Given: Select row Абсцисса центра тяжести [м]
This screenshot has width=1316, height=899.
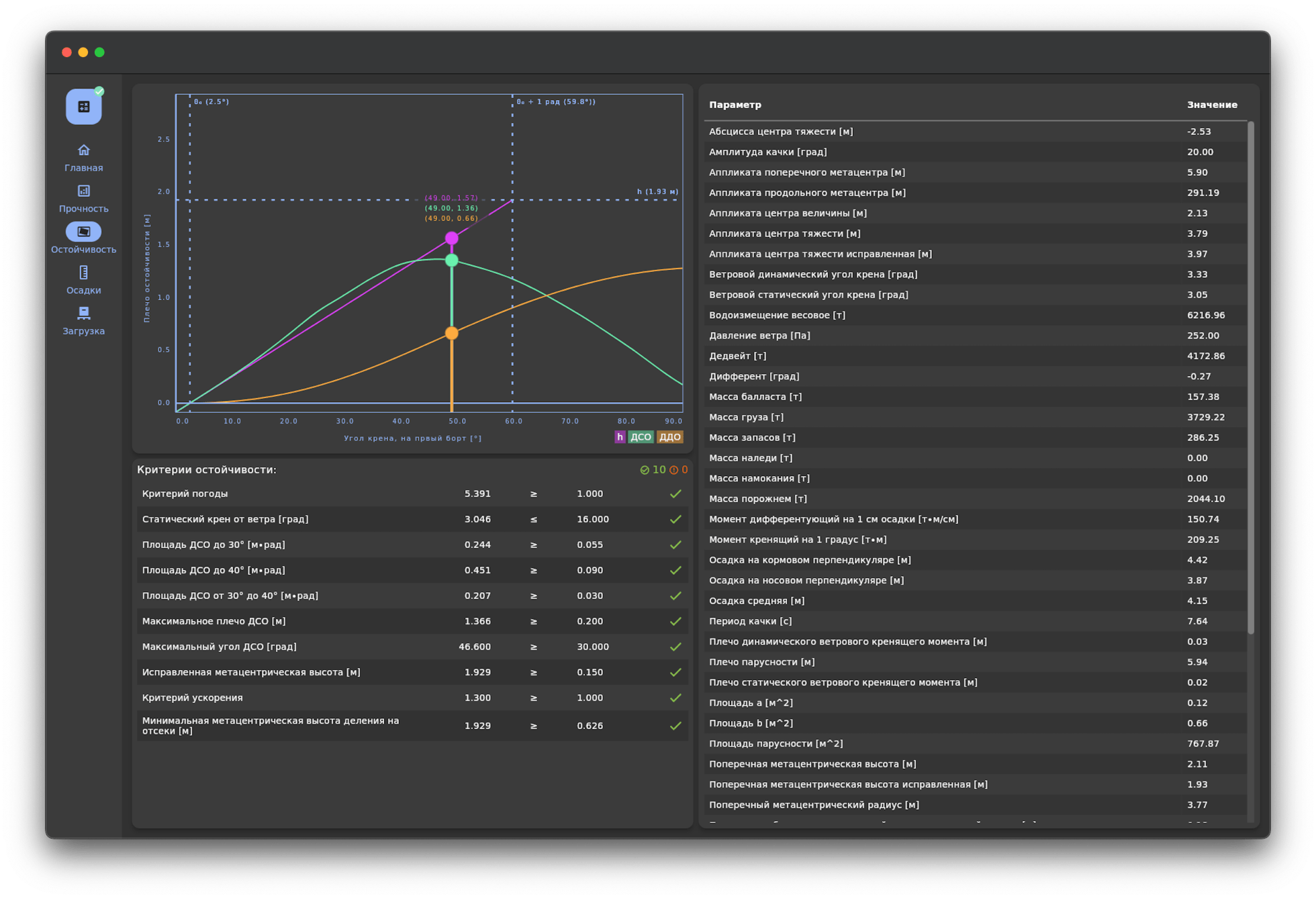Looking at the screenshot, I should (975, 132).
